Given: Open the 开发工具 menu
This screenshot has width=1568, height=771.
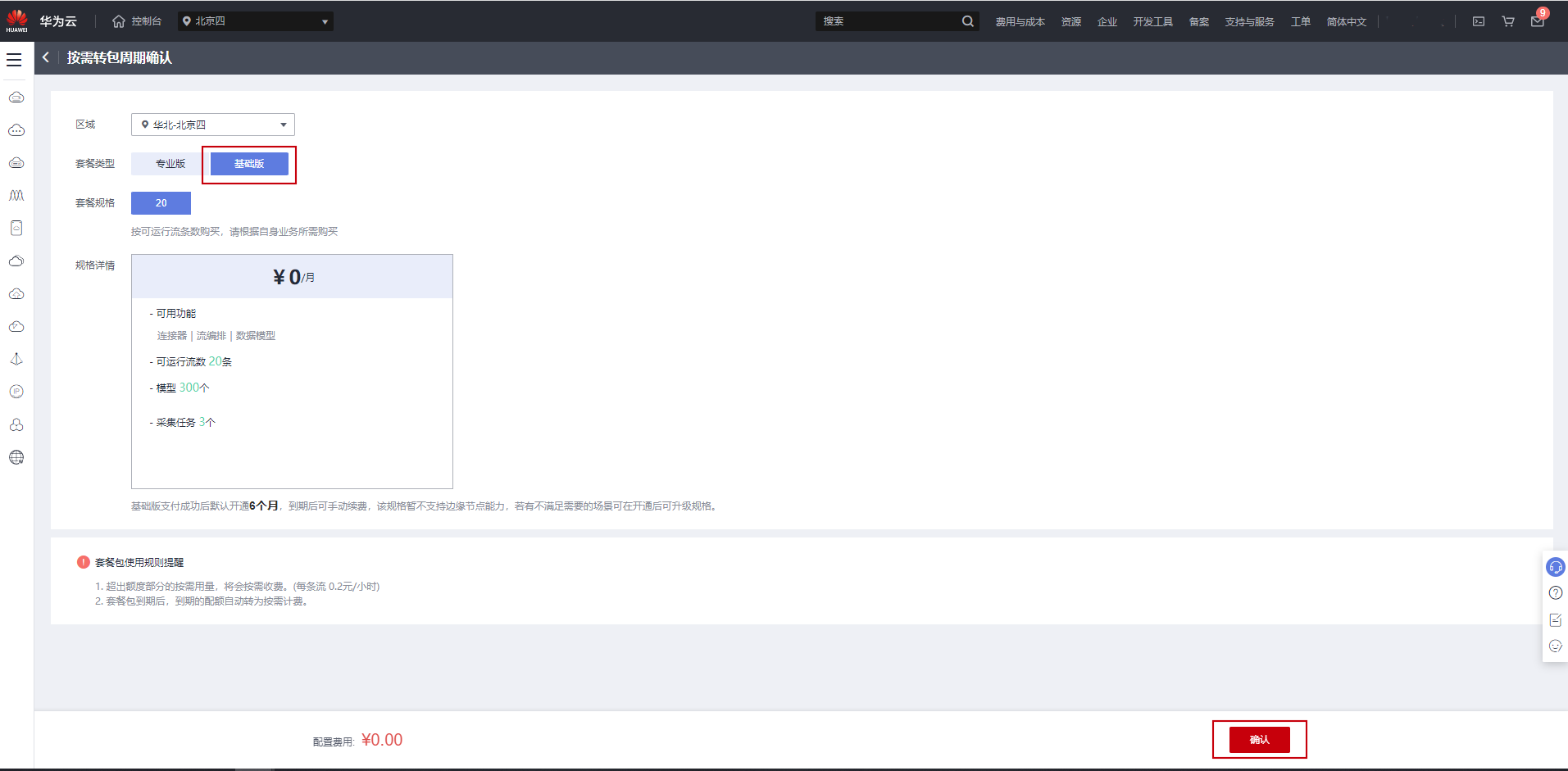Looking at the screenshot, I should [x=1153, y=22].
